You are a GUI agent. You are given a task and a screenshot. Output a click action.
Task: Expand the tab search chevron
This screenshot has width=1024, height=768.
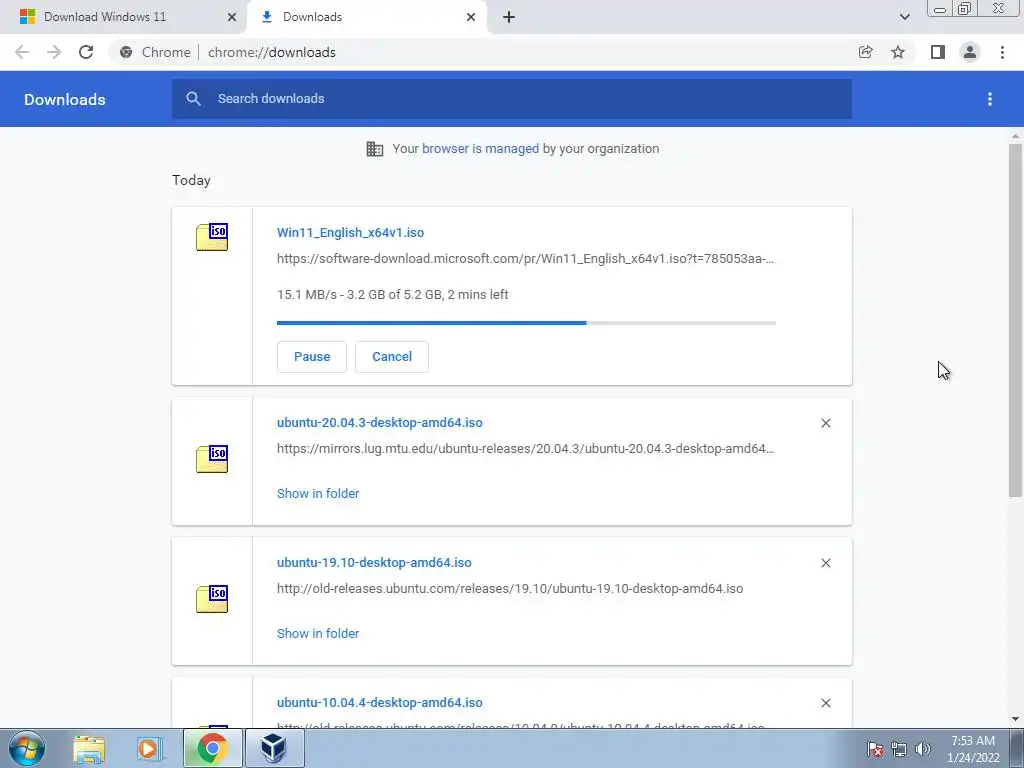point(904,17)
